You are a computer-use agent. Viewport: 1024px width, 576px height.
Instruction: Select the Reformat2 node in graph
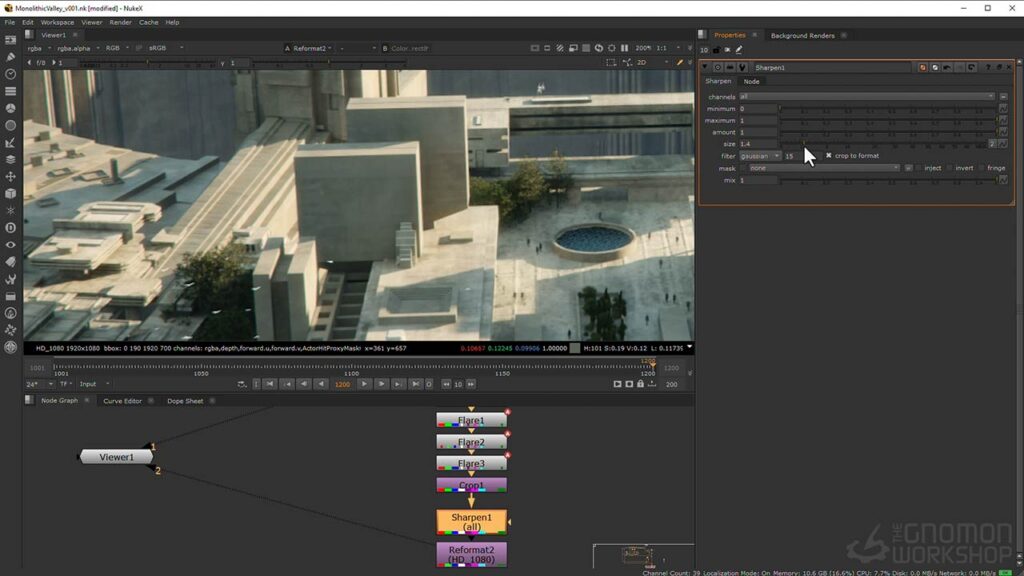click(x=472, y=554)
